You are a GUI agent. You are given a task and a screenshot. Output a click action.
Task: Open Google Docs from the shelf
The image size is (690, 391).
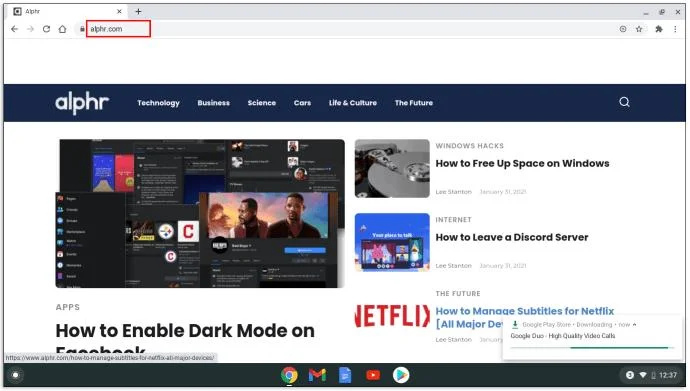(x=345, y=375)
